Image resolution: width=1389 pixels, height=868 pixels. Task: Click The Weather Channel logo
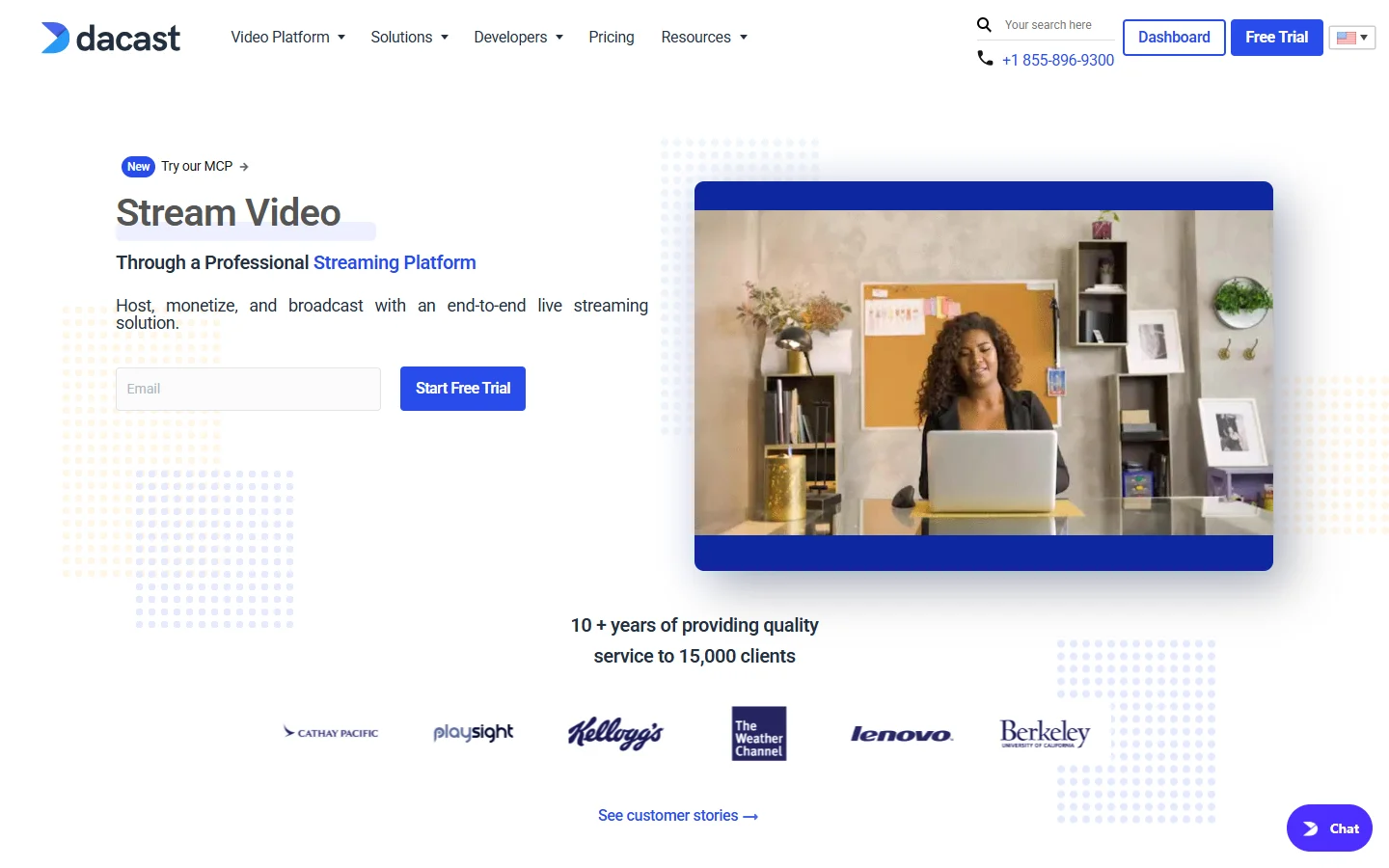[x=759, y=734]
